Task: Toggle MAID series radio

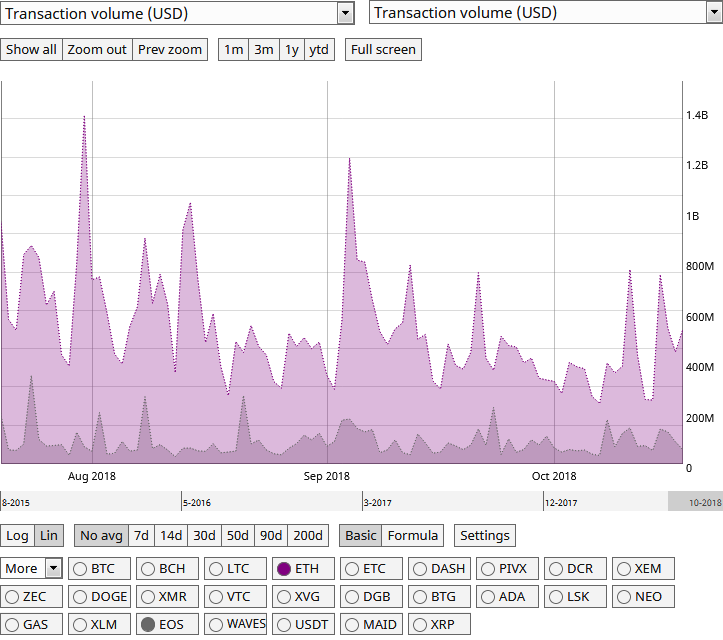Action: (x=371, y=624)
